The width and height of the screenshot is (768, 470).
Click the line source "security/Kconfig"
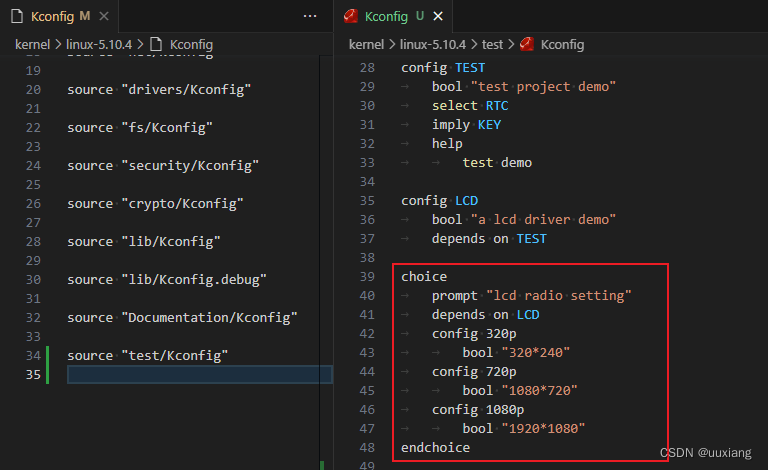pos(163,166)
